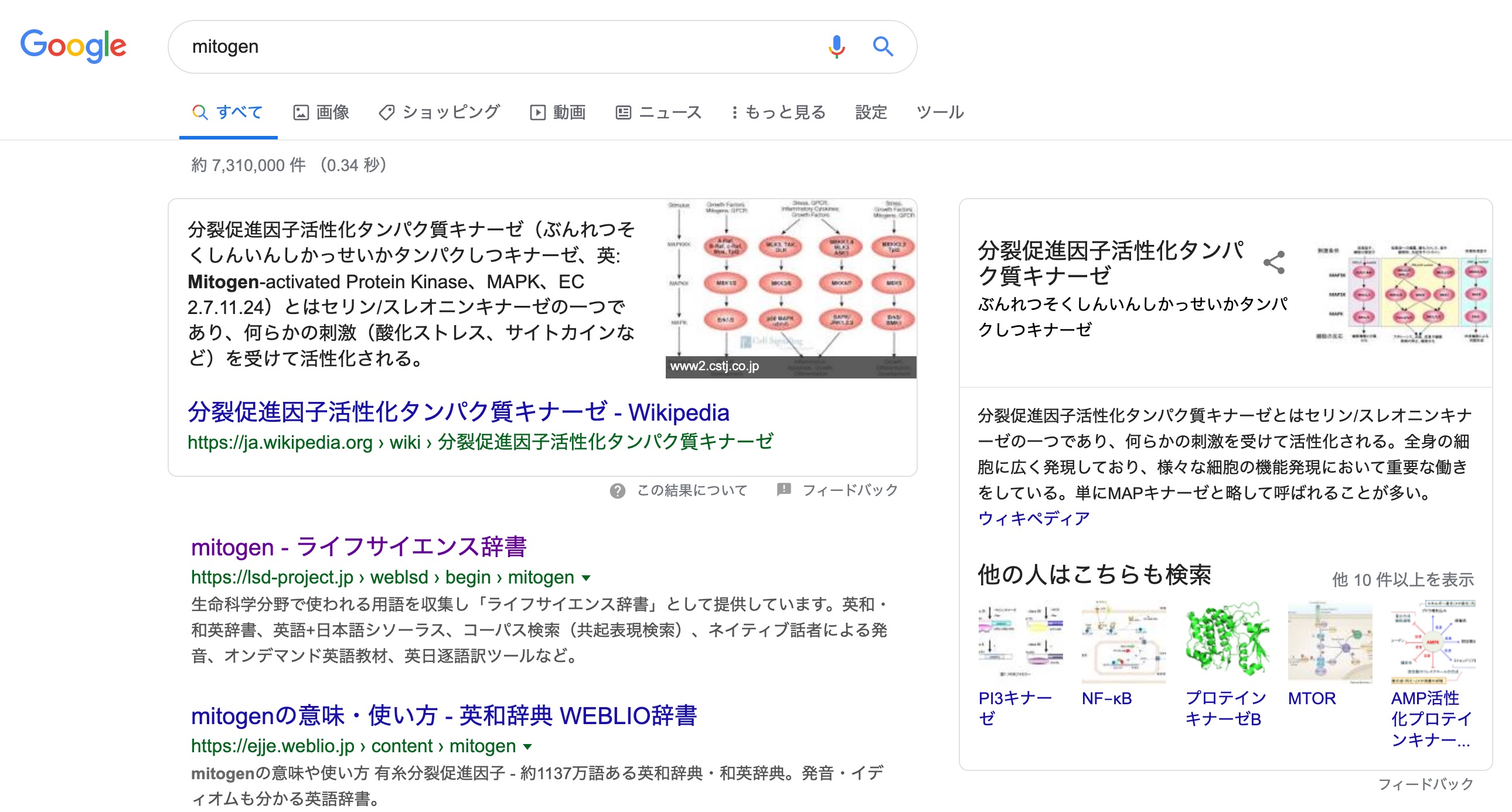Open the Wikipedia result title link
This screenshot has height=812, width=1512.
point(458,412)
